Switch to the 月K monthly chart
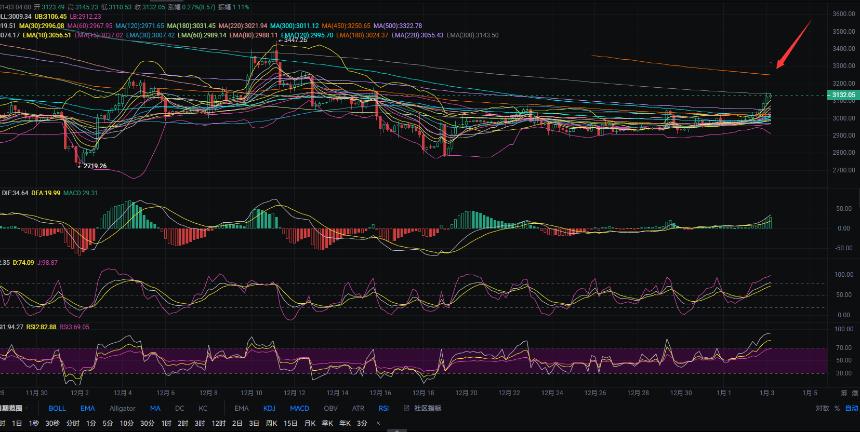This screenshot has height=432, width=860. tap(310, 423)
